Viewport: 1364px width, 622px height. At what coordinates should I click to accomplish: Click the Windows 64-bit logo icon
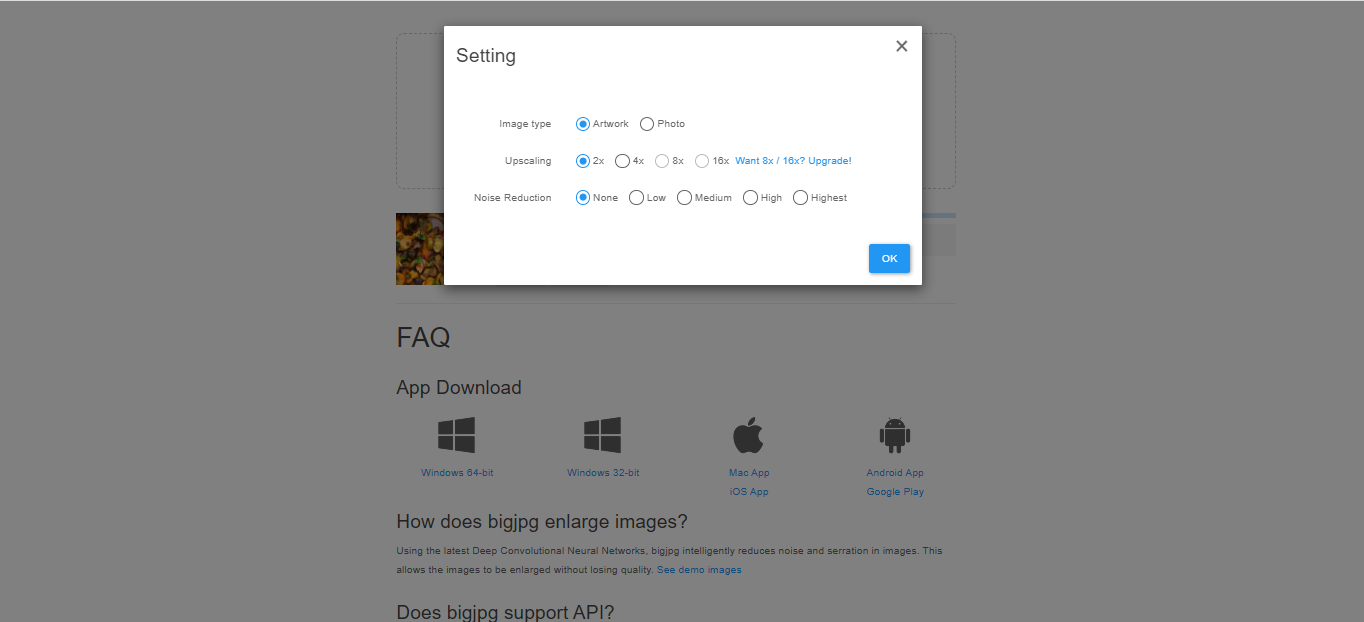pos(457,435)
